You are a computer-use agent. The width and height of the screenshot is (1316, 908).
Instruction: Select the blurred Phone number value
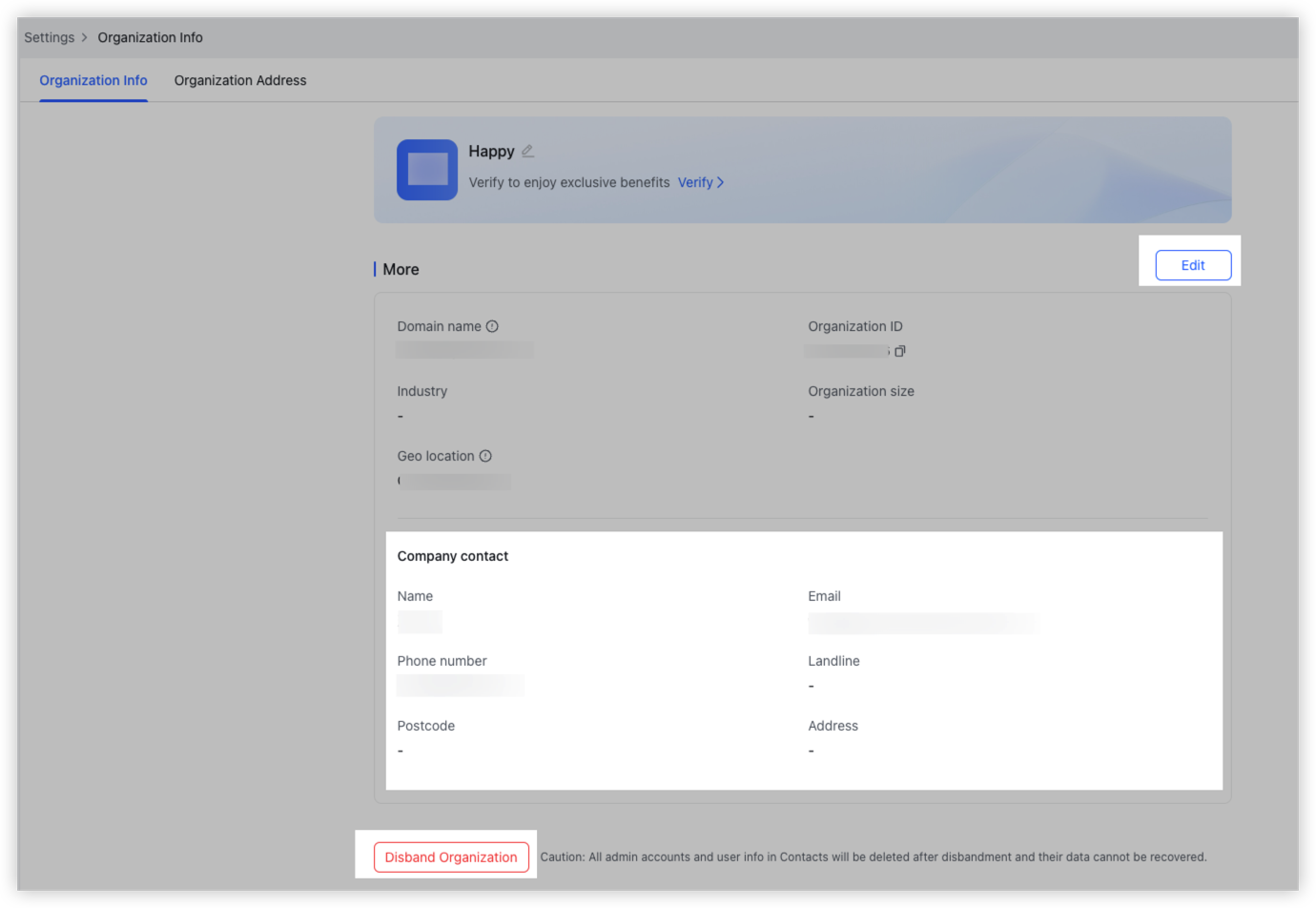[x=460, y=685]
